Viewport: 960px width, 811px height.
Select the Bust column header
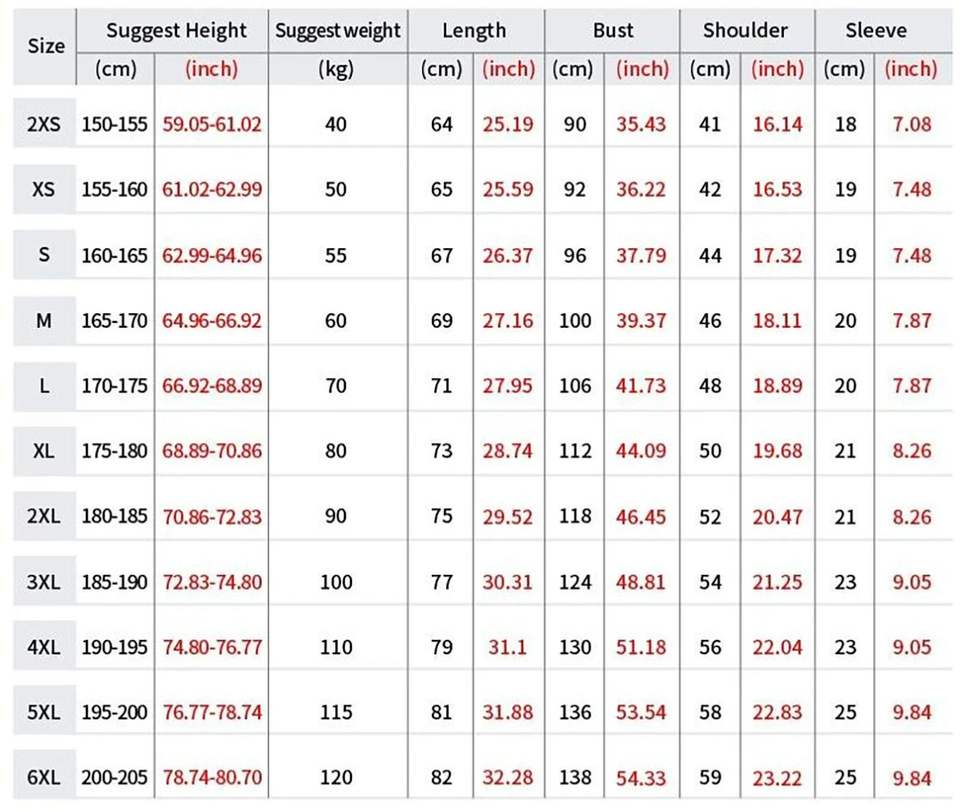(x=612, y=30)
